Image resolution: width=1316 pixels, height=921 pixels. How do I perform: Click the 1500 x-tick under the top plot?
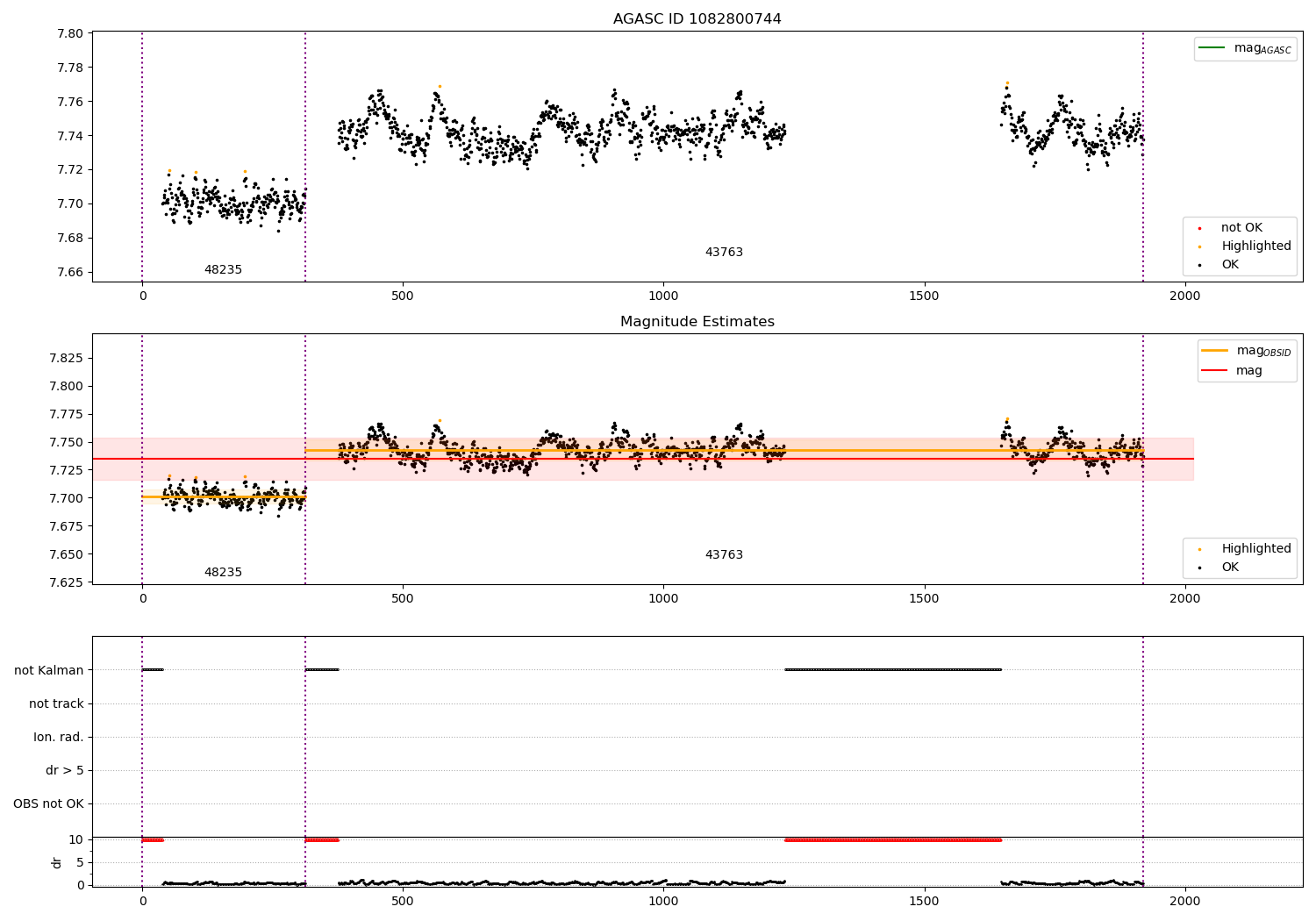[924, 296]
